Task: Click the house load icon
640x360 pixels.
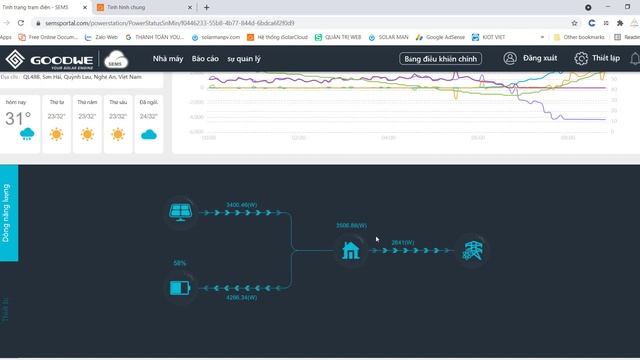Action: tap(351, 250)
